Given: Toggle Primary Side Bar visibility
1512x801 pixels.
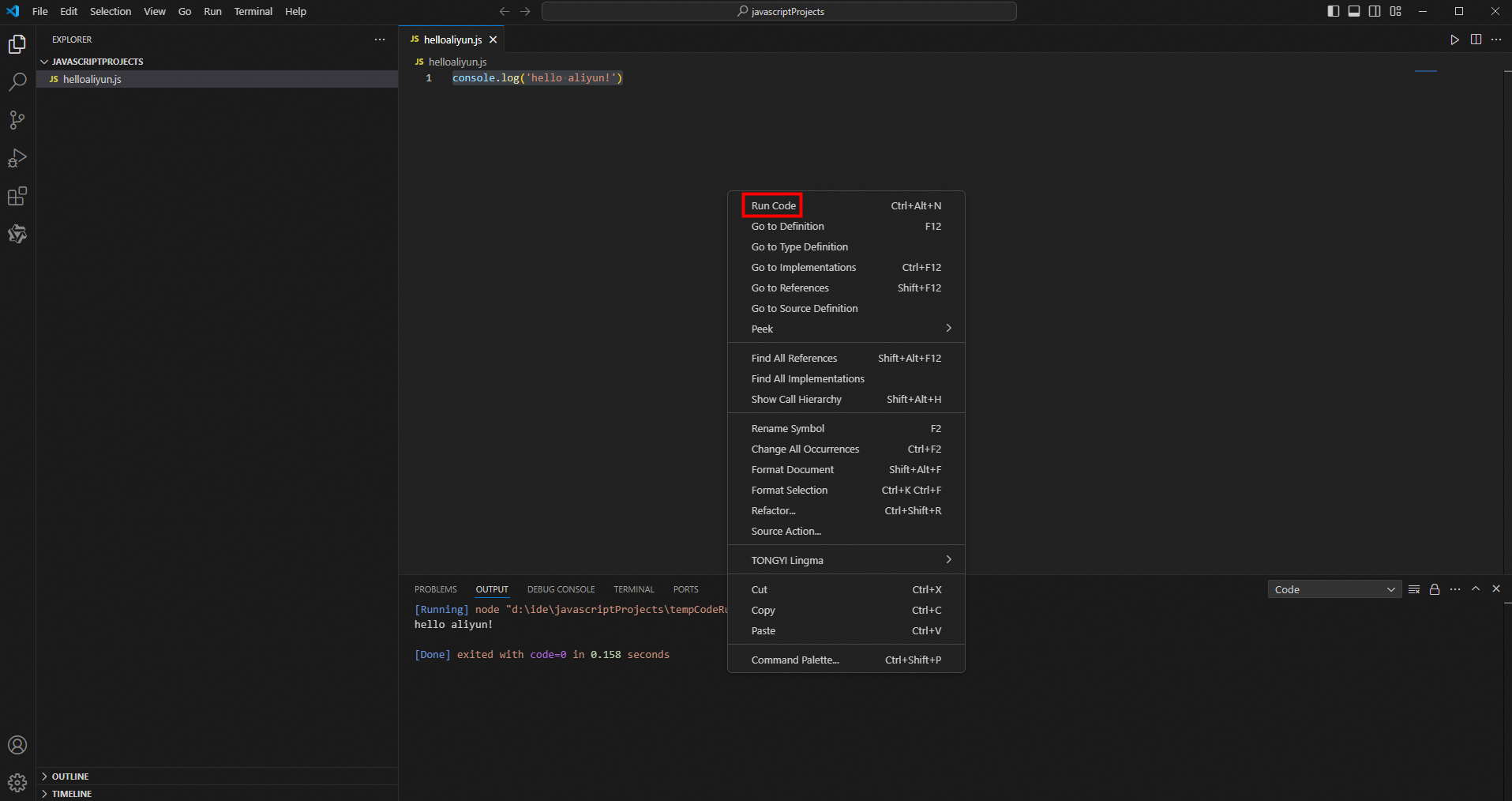Looking at the screenshot, I should pyautogui.click(x=1334, y=11).
